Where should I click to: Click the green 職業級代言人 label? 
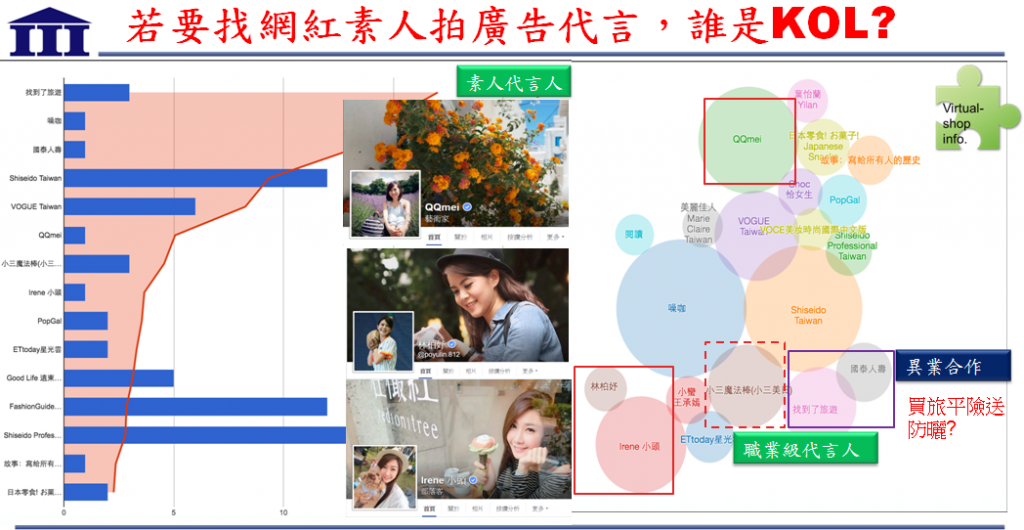point(805,449)
